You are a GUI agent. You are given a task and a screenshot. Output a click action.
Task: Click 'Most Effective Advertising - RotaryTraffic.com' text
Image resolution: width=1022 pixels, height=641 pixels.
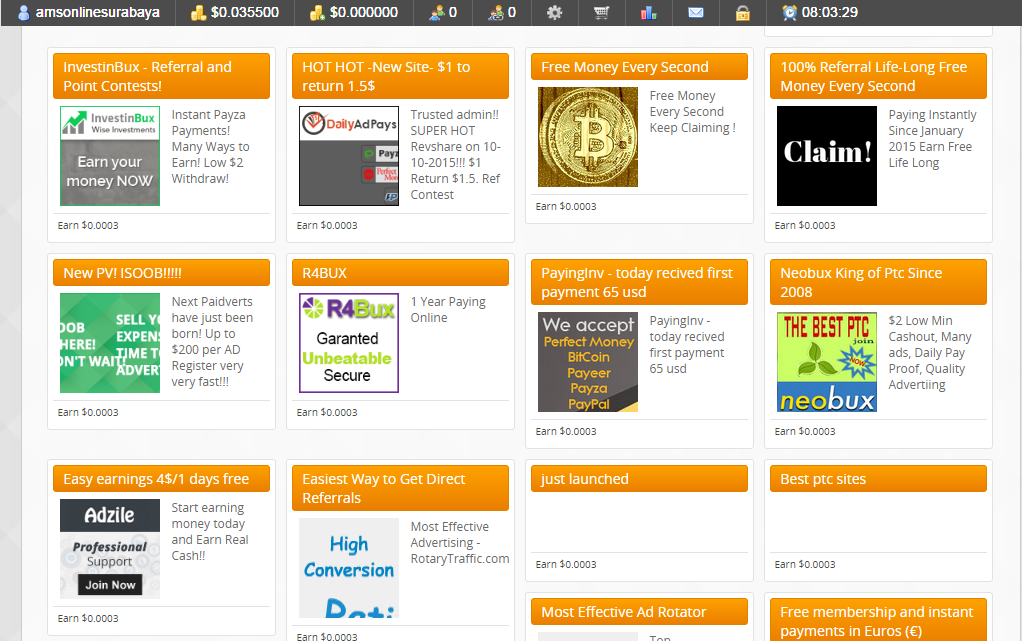[x=460, y=543]
